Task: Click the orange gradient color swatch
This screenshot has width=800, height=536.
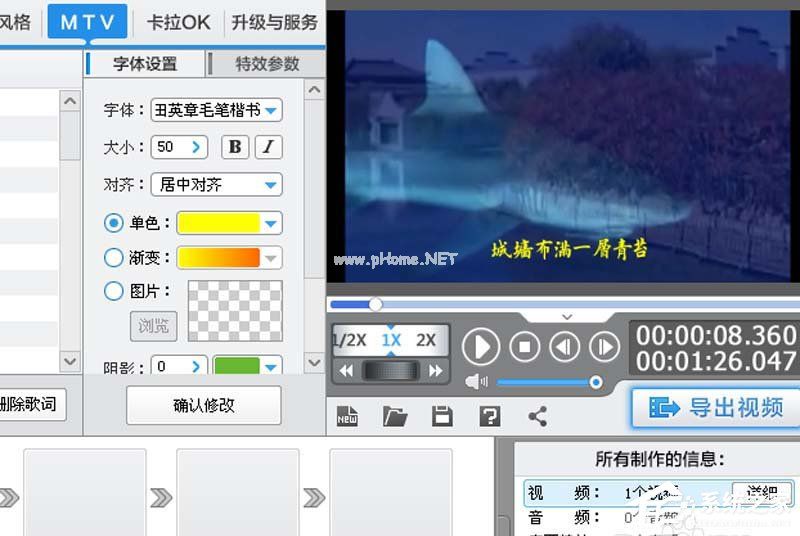Action: click(218, 258)
